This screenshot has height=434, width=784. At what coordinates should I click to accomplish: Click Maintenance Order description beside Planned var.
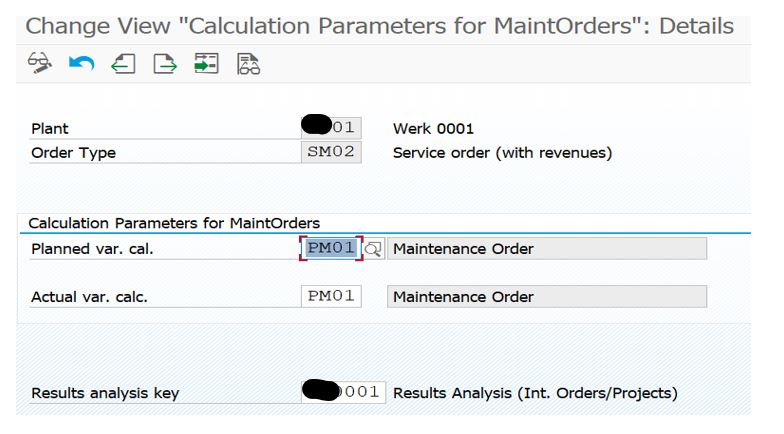coord(546,248)
